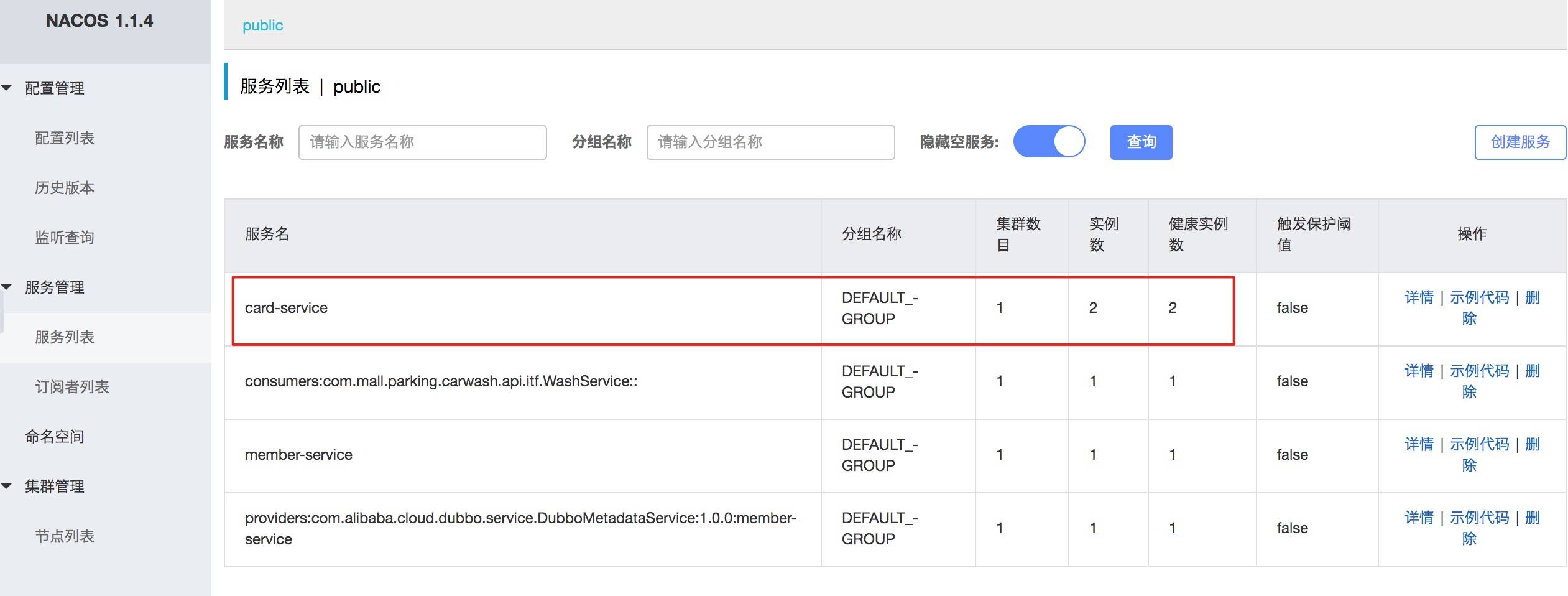The image size is (1568, 596).
Task: Open 详情 for card-service
Action: click(x=1419, y=297)
